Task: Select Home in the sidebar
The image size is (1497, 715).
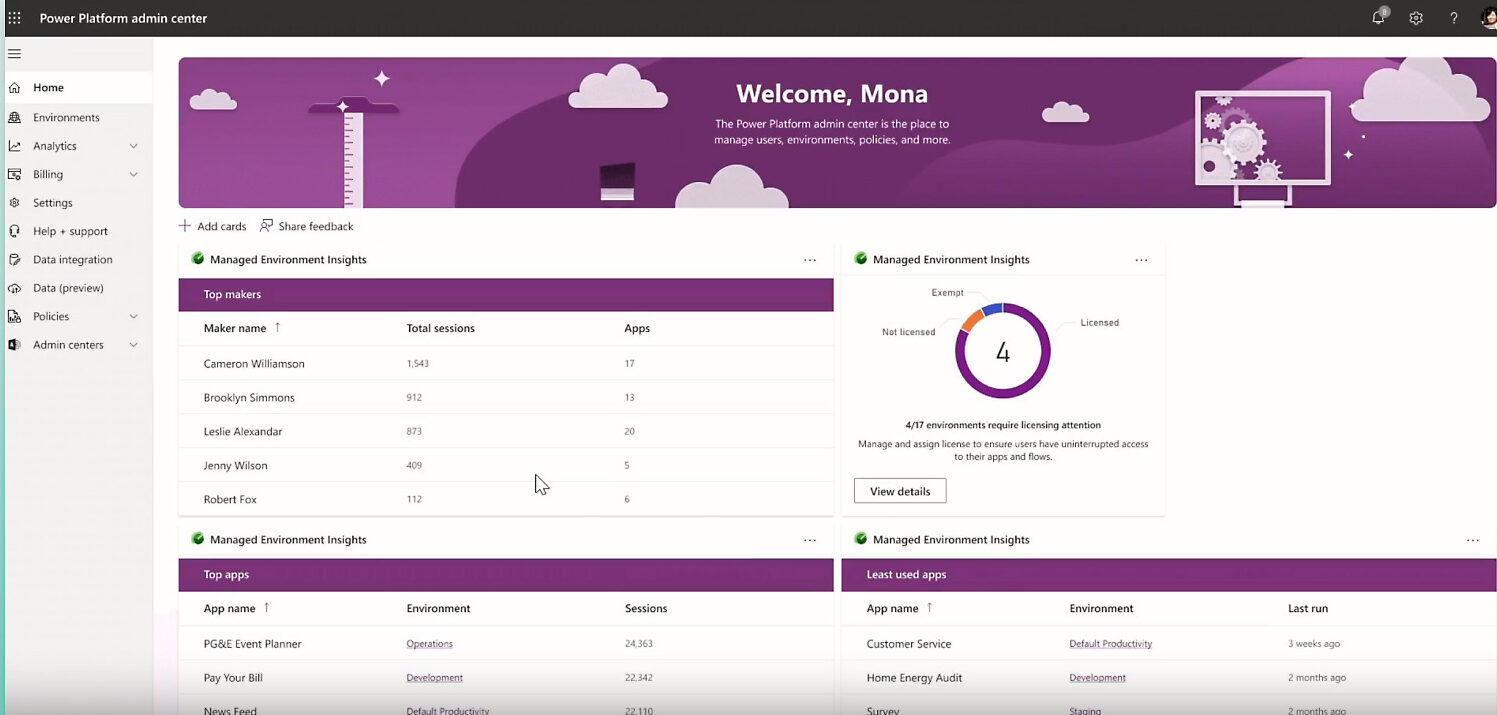Action: (x=78, y=88)
